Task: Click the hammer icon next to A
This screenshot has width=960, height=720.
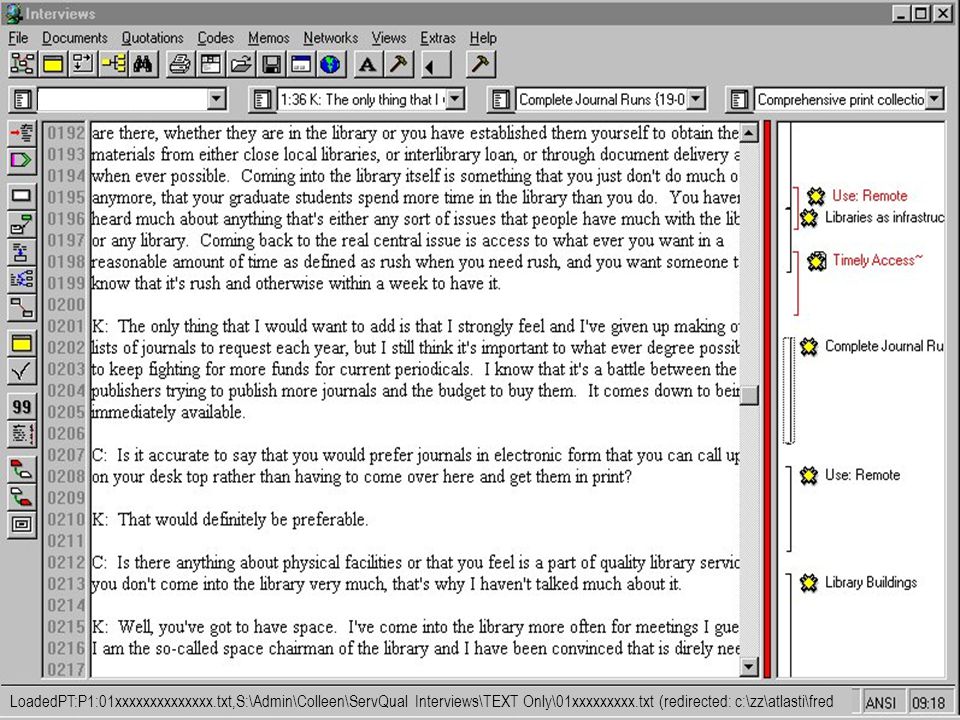Action: click(398, 64)
